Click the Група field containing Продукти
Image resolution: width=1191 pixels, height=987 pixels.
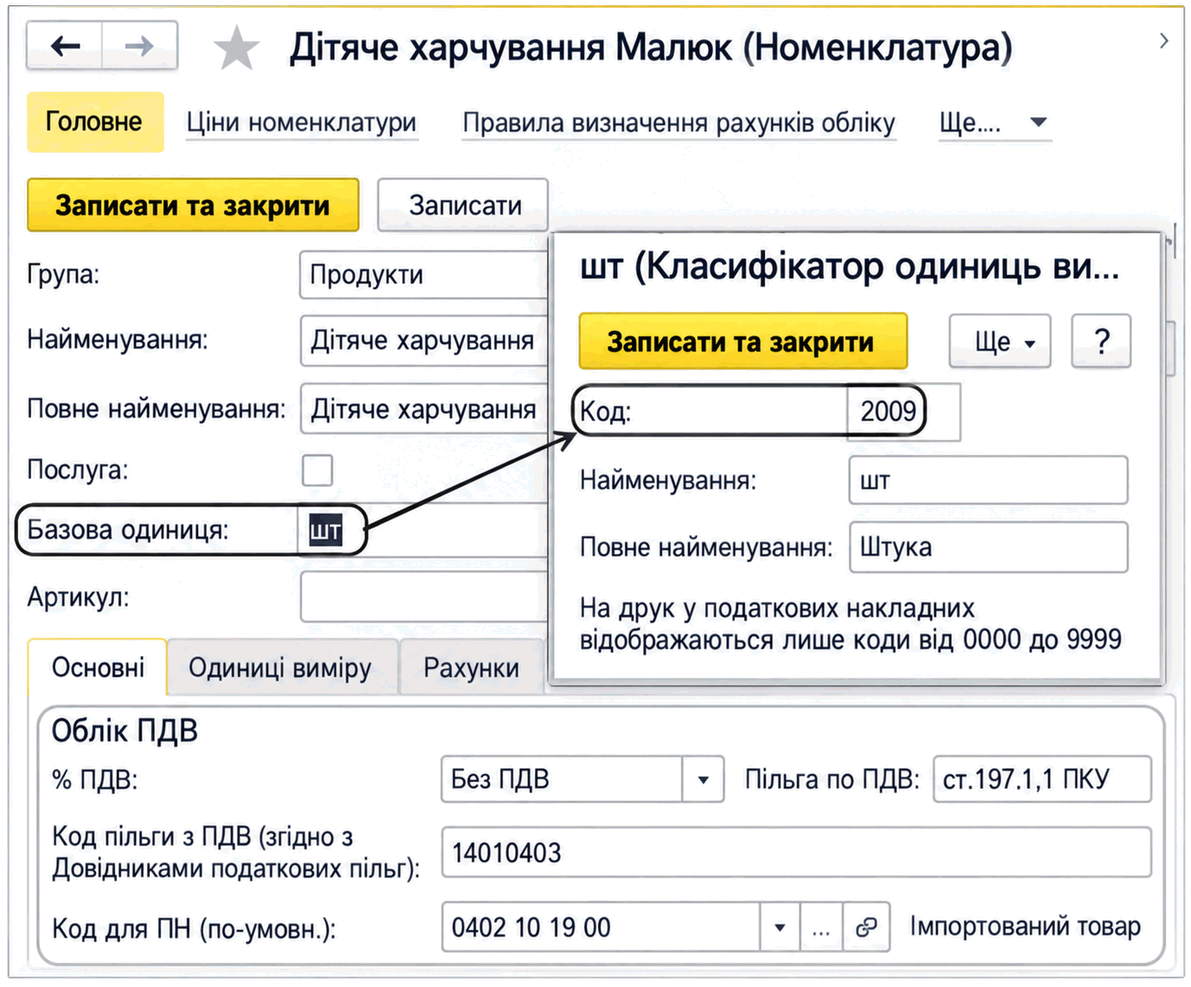[x=424, y=275]
